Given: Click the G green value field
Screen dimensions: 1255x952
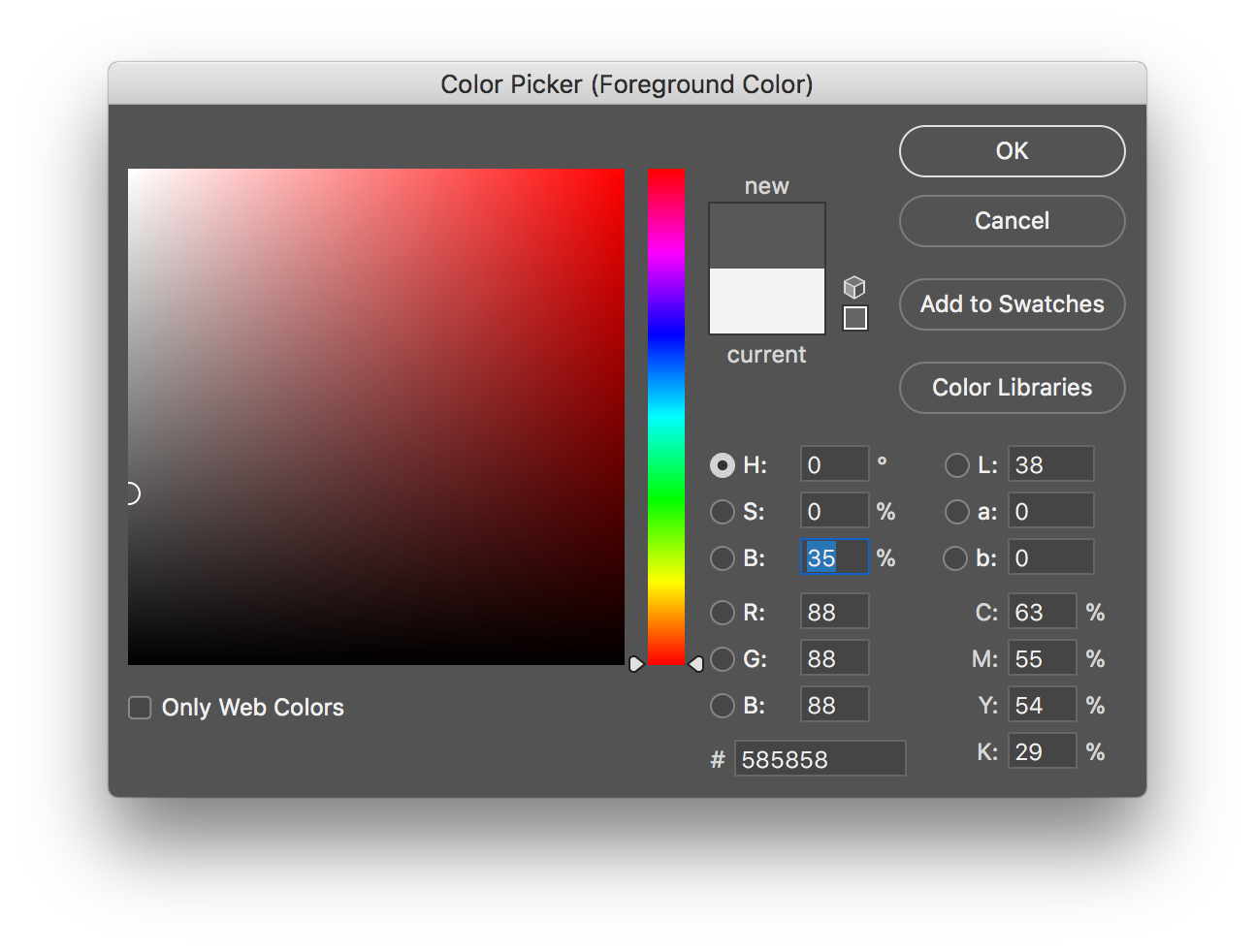Looking at the screenshot, I should click(x=835, y=658).
